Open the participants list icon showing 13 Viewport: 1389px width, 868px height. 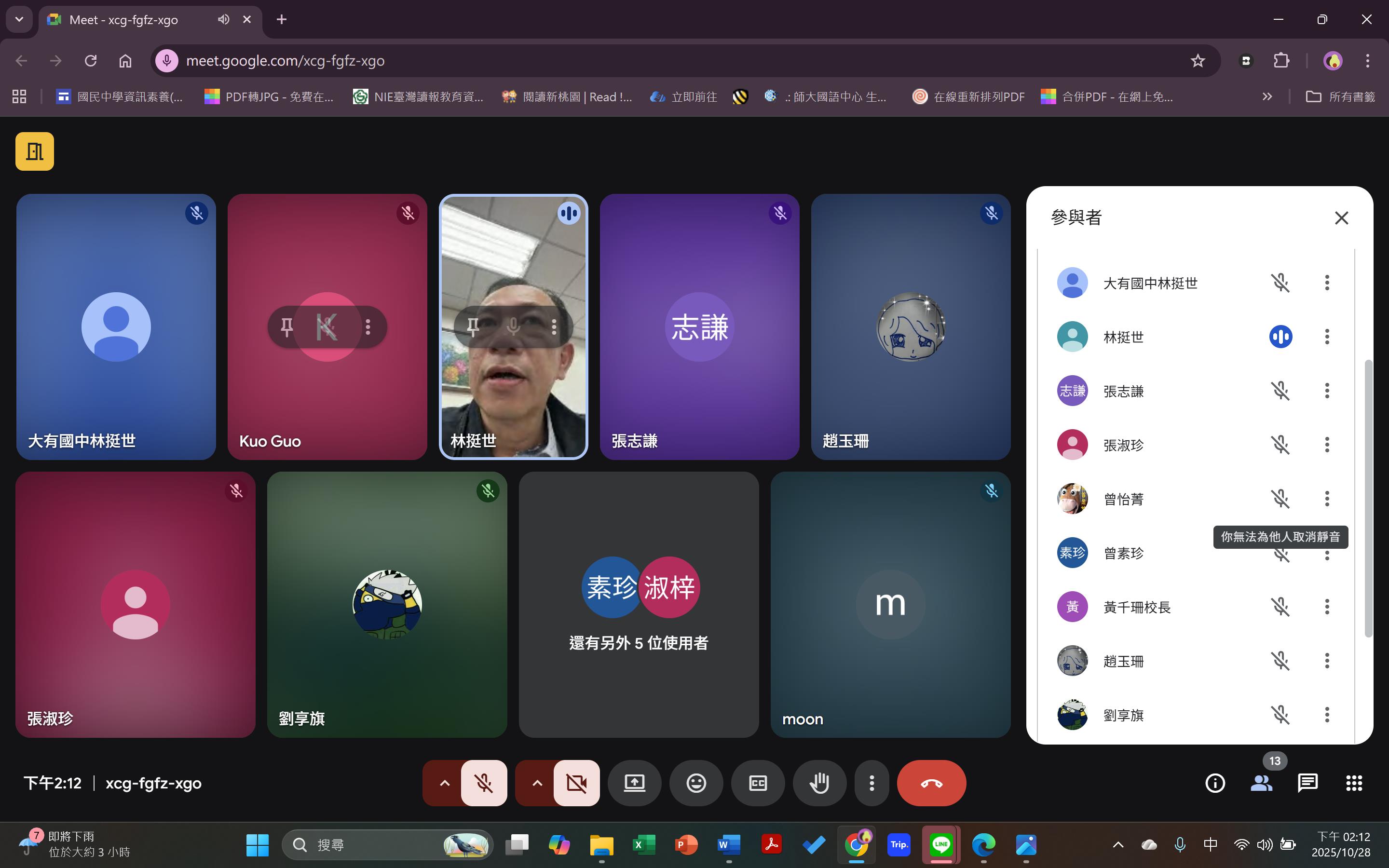point(1262,783)
